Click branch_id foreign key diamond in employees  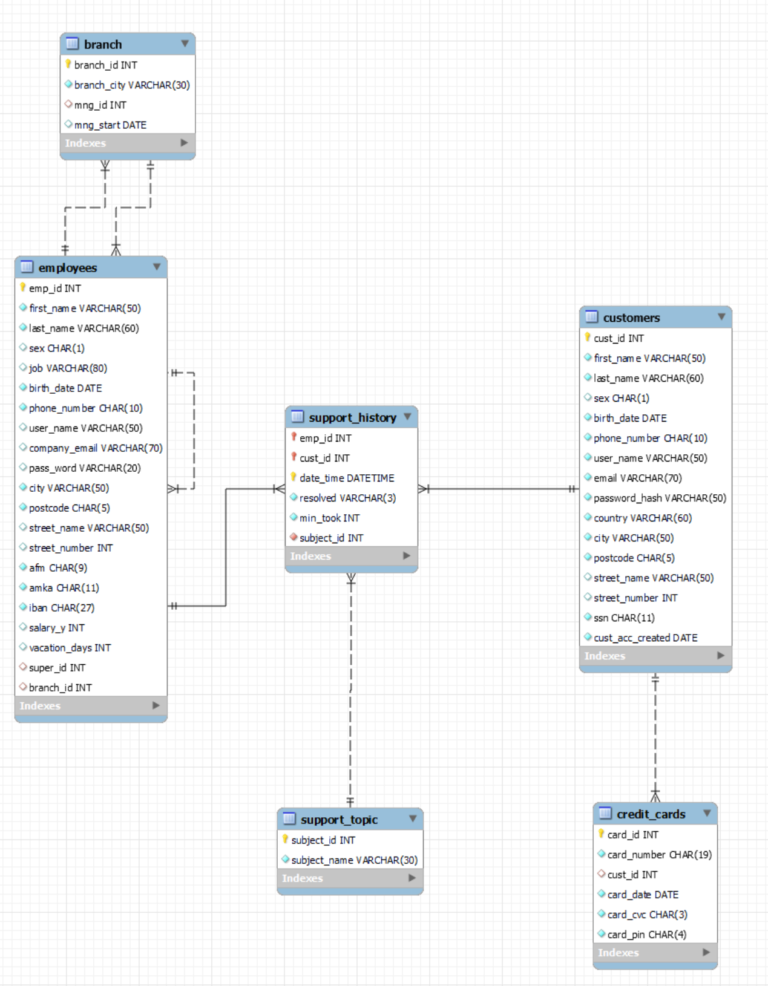[23, 687]
